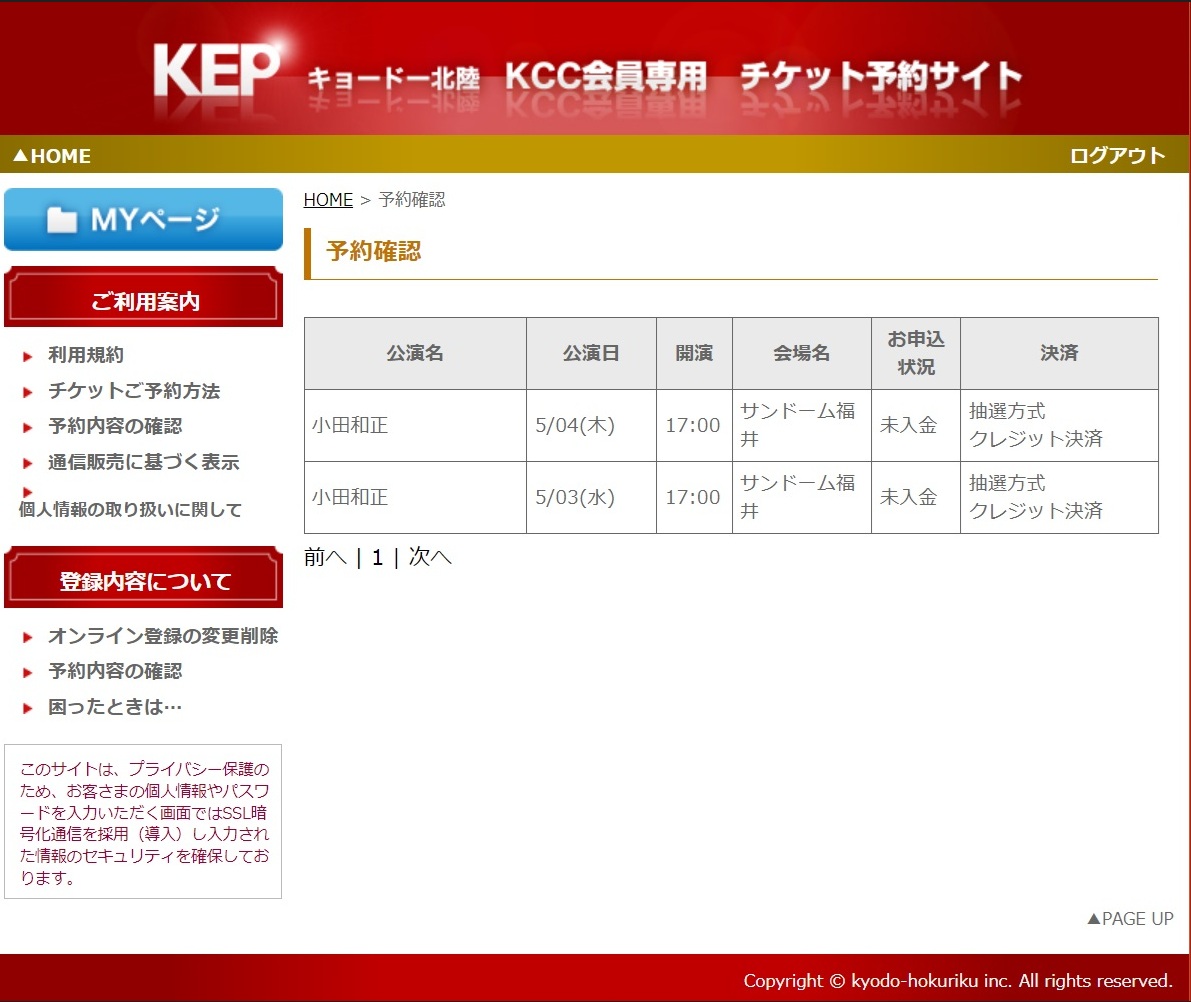Click the 開演 column header
The image size is (1191, 1002).
(694, 353)
